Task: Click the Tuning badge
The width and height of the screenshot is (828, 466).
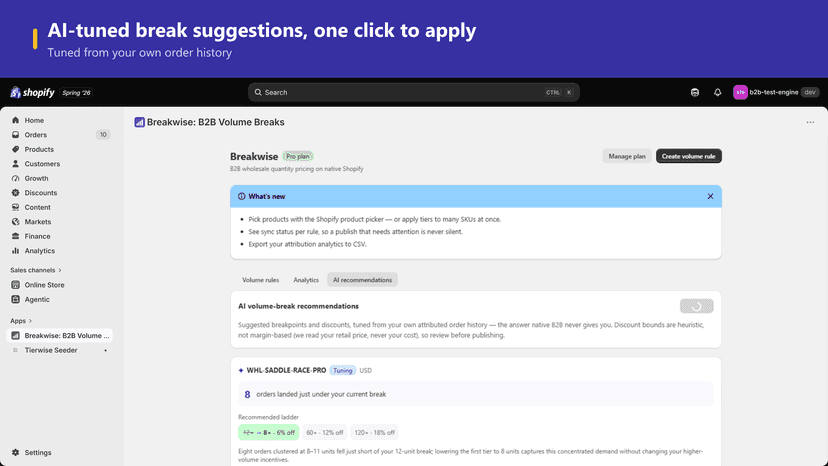Action: [343, 370]
